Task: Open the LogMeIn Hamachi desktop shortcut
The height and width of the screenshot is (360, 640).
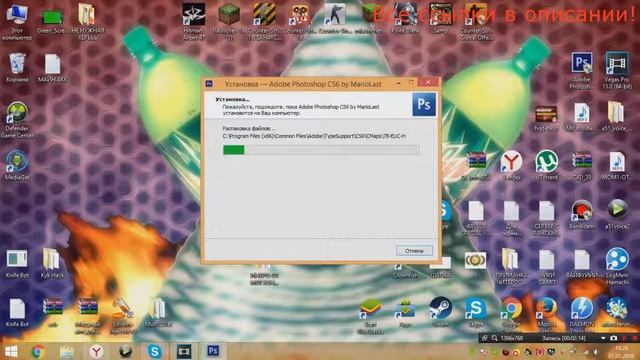Action: (617, 266)
